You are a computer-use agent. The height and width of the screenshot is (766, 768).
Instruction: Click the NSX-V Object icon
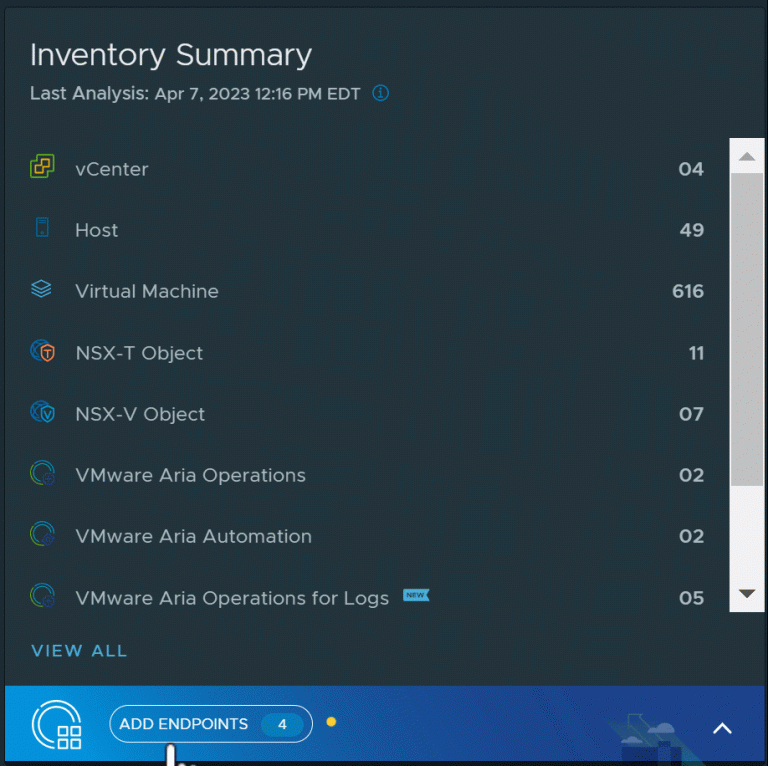coord(42,413)
